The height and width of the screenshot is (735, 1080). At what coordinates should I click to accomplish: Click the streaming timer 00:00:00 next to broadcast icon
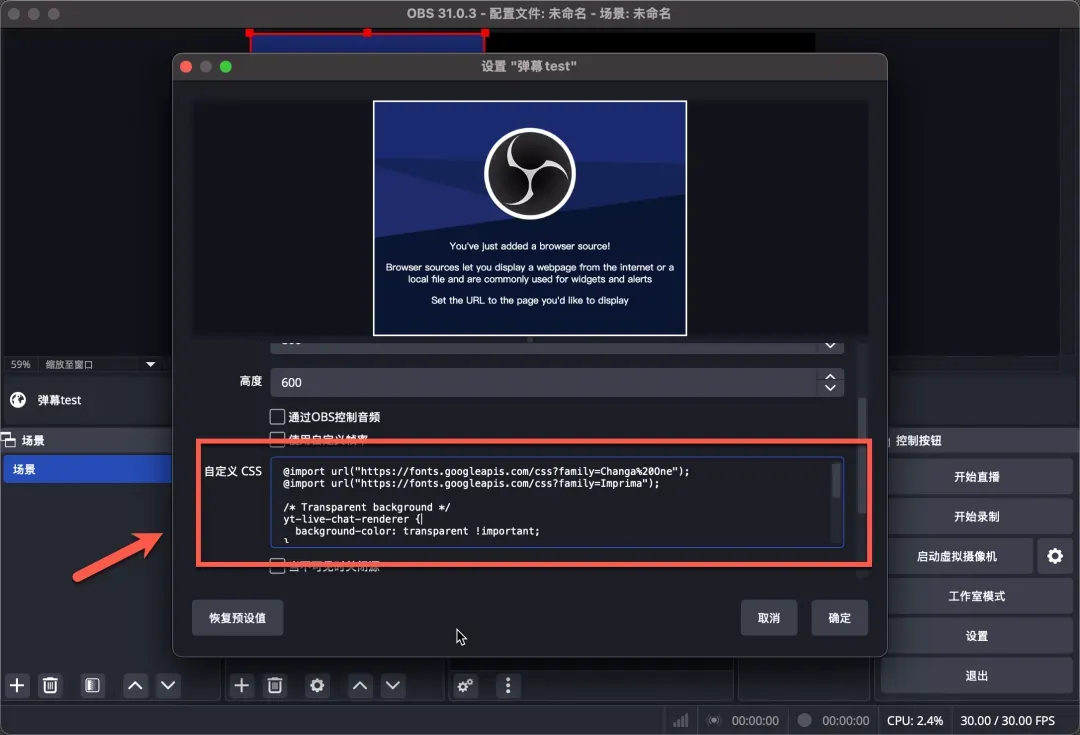coord(755,721)
